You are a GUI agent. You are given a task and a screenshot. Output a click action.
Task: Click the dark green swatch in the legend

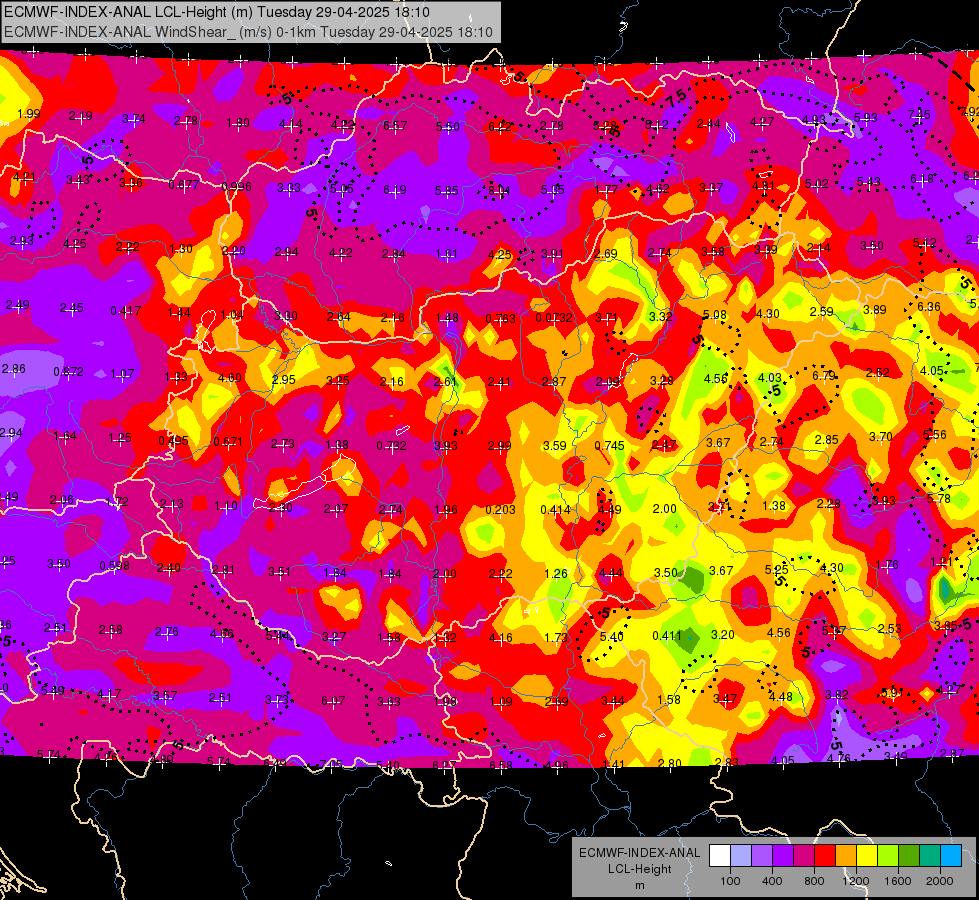point(909,856)
